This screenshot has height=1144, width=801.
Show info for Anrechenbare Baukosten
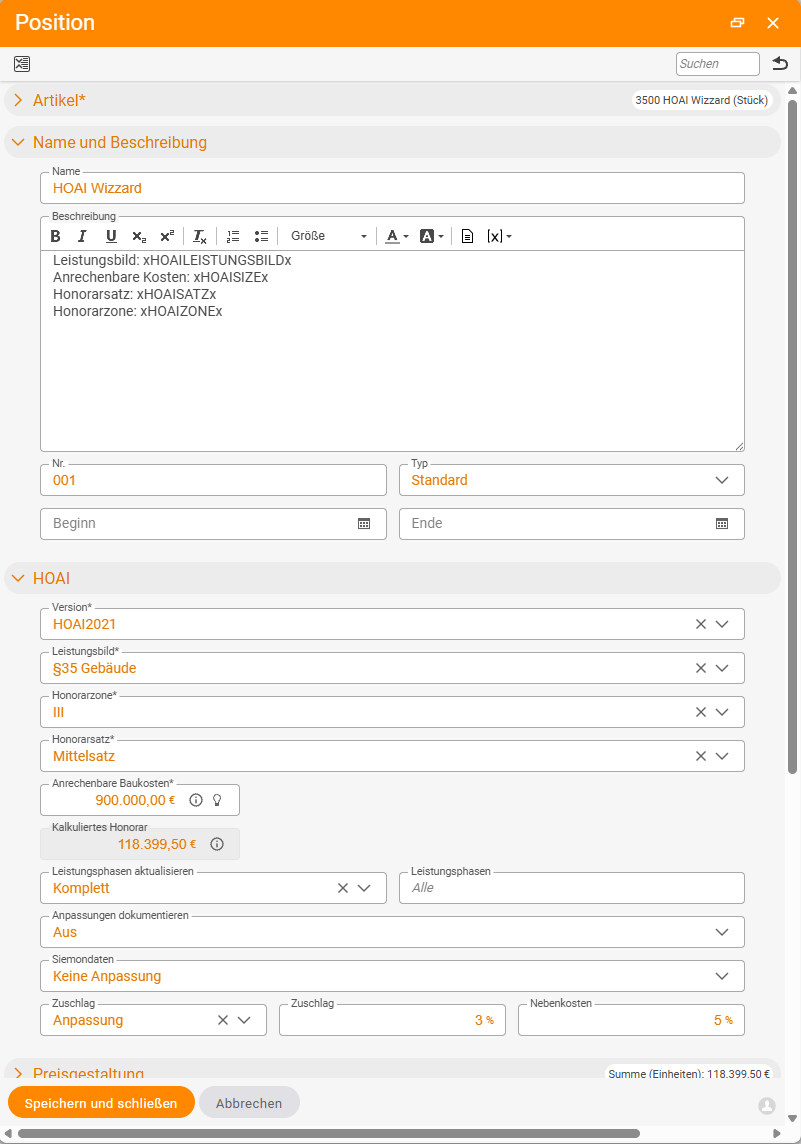click(196, 800)
